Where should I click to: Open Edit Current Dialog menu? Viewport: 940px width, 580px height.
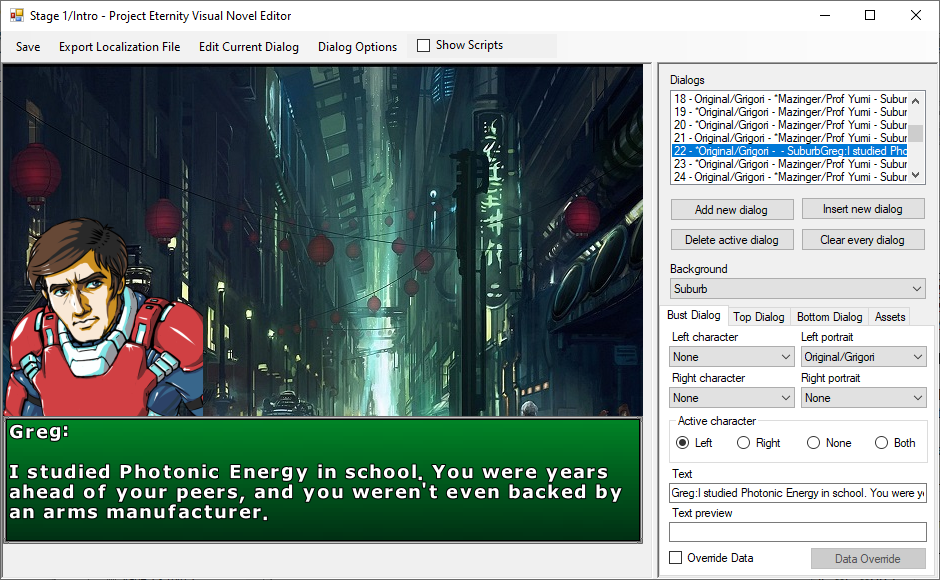(x=249, y=47)
